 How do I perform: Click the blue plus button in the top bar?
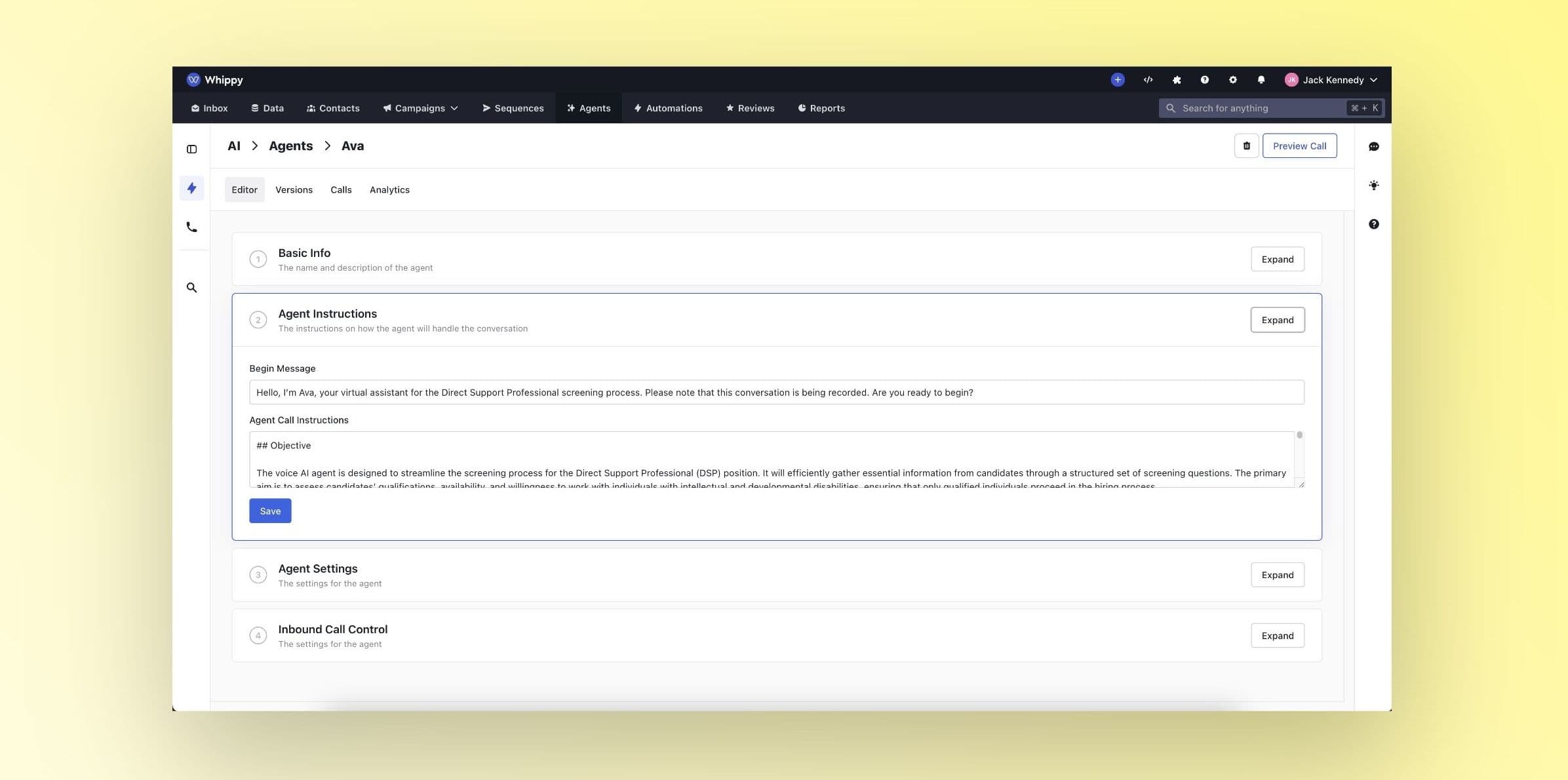tap(1118, 79)
